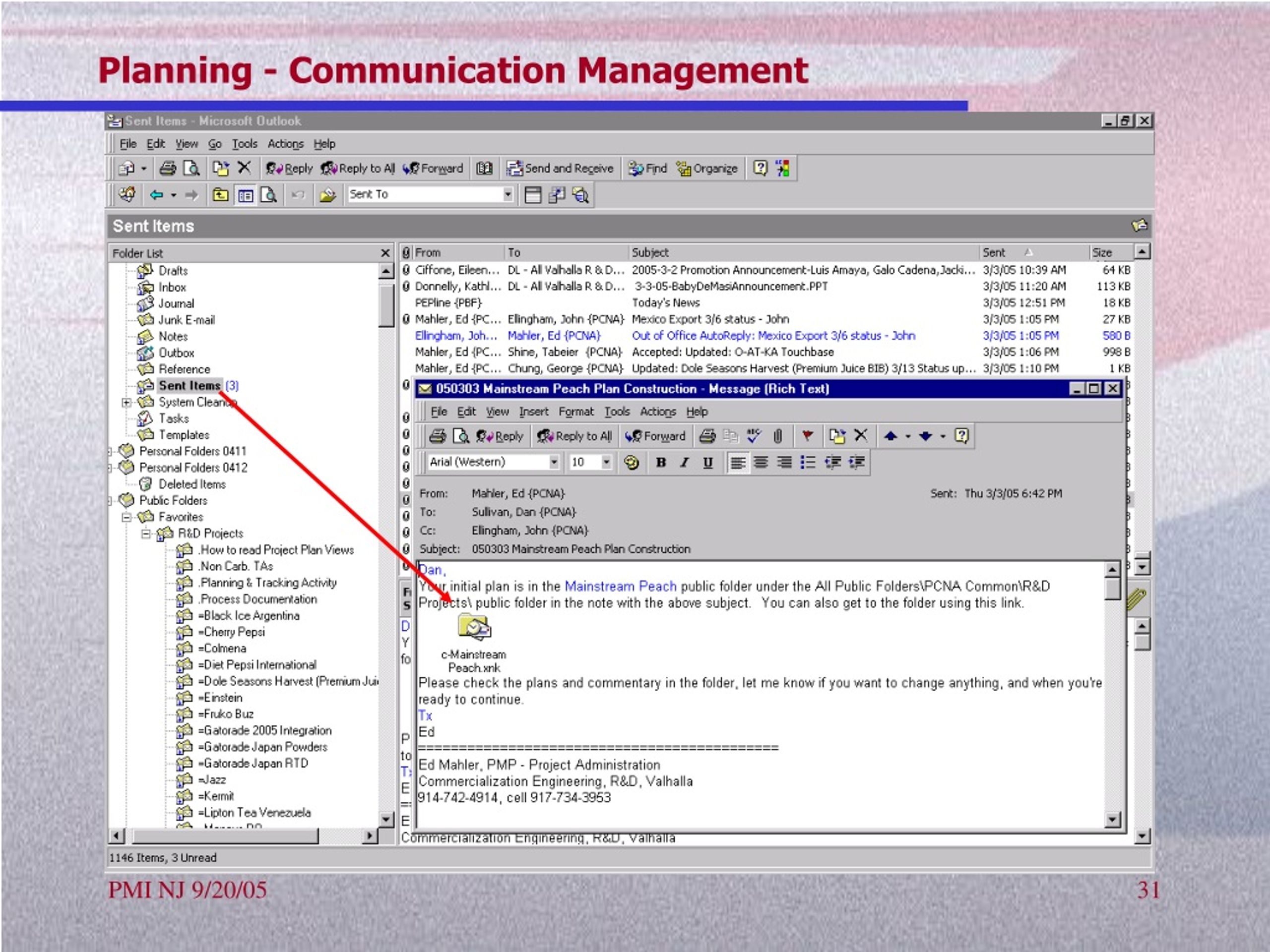
Task: Click folder list horizontal scrollbar right arrow
Action: 370,835
